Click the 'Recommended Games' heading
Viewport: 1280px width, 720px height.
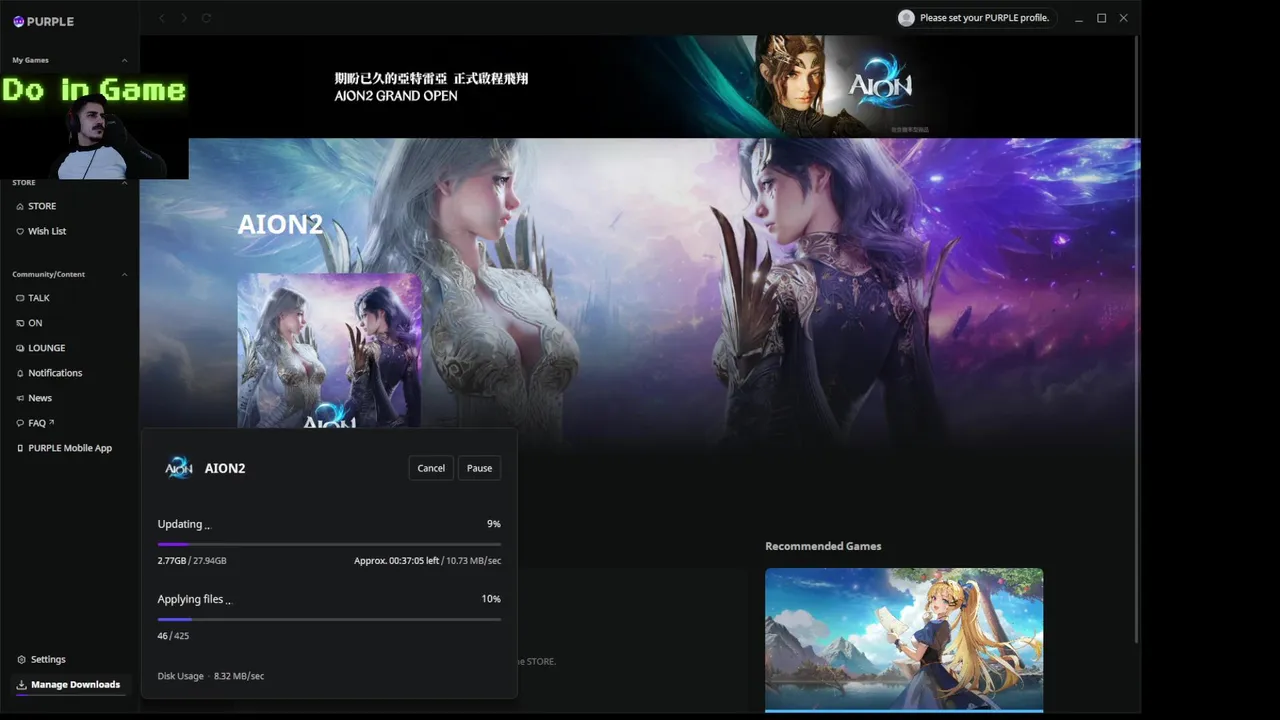click(823, 546)
